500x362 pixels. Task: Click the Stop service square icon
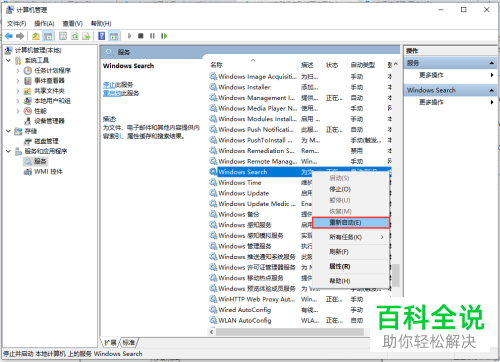[x=141, y=36]
